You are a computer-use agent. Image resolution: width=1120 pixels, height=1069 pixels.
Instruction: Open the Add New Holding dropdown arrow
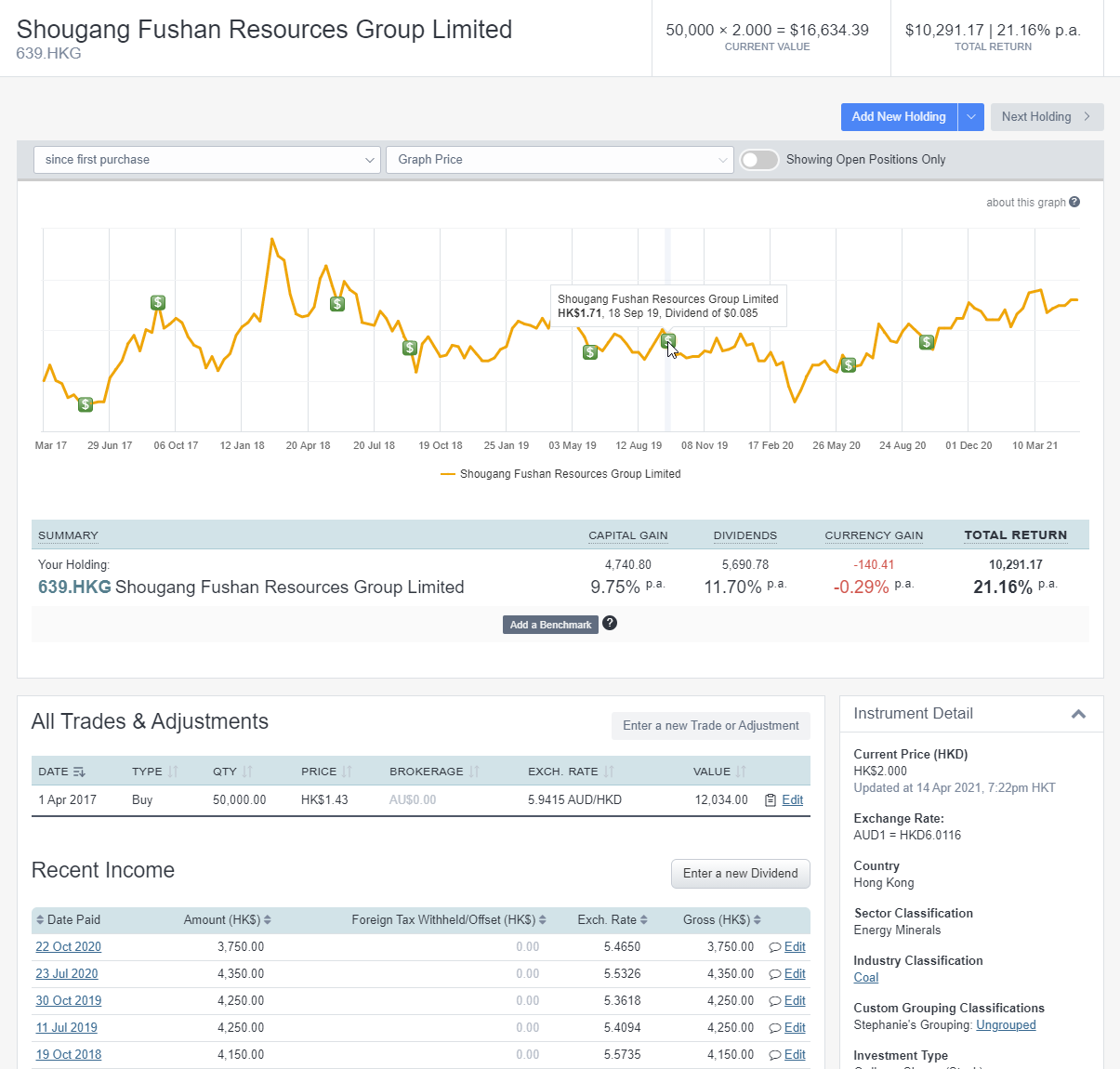point(970,116)
